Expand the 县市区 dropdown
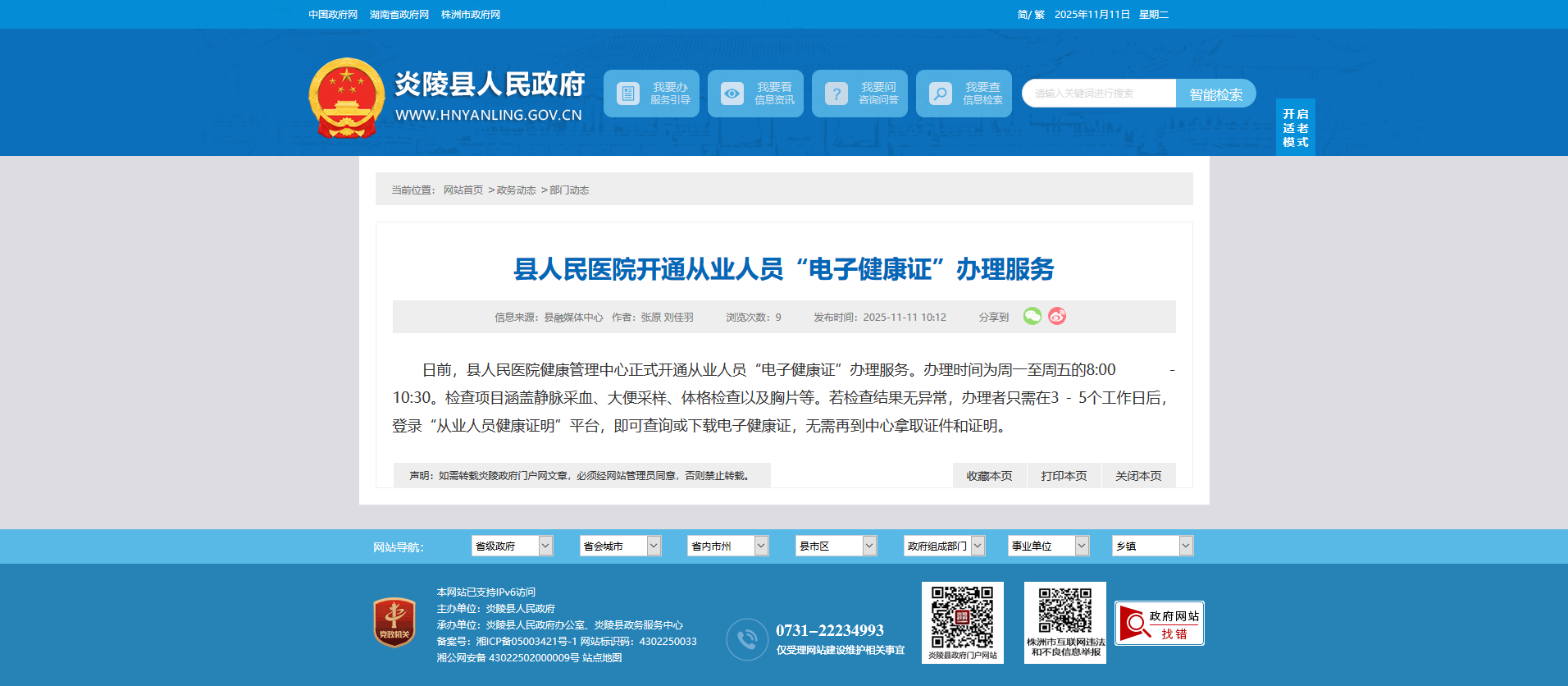Screen dimensions: 1568x686 pos(836,546)
